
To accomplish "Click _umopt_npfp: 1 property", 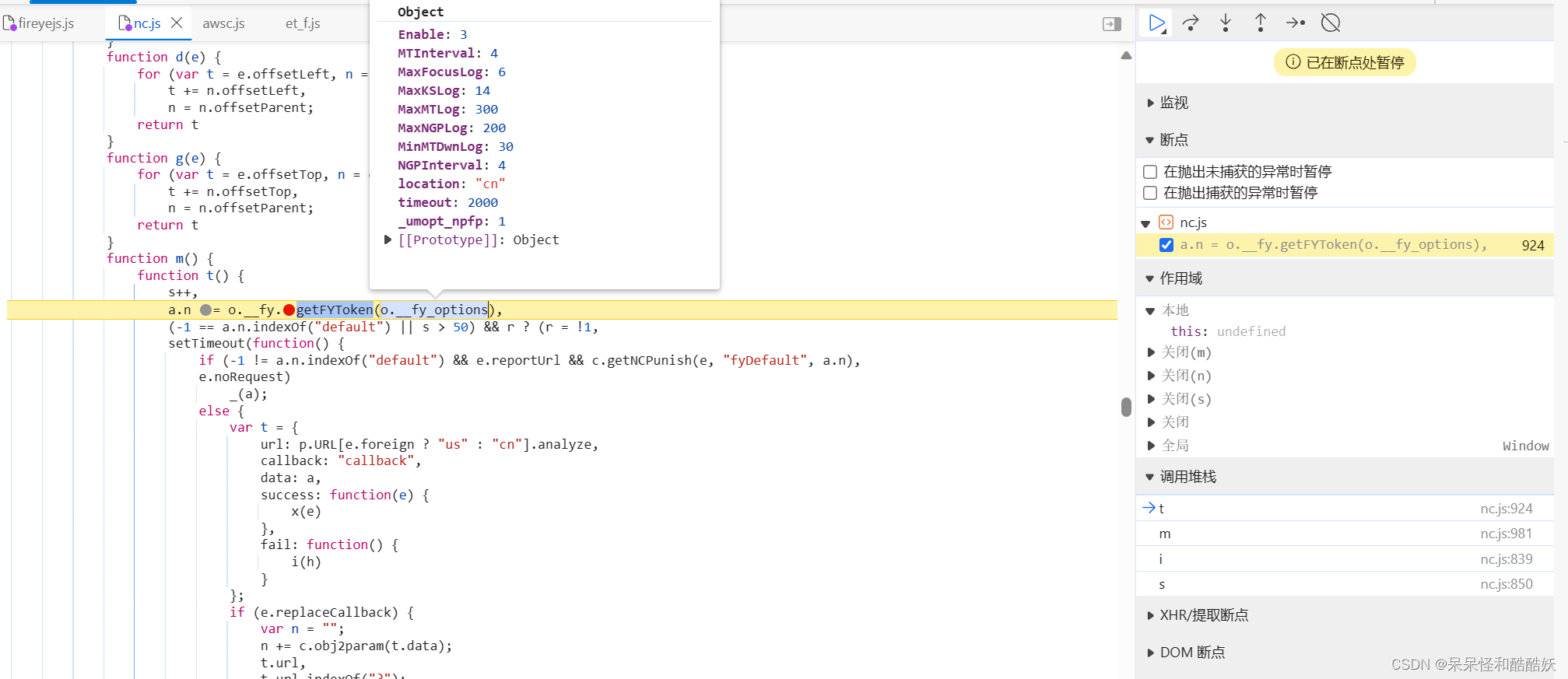I will 451,221.
